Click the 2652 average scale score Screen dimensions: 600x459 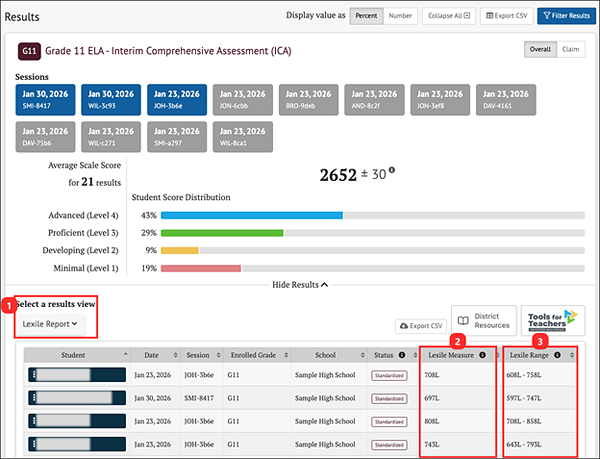(338, 175)
